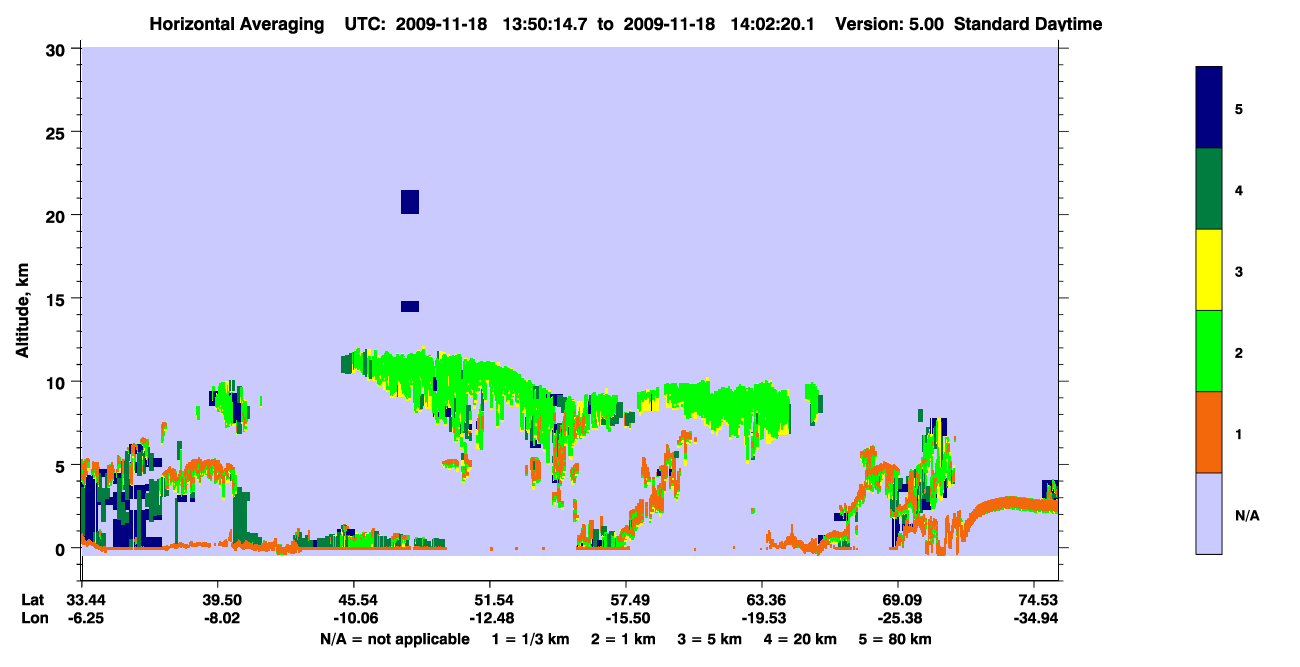Click the y-axis tick label 25
1300x667 pixels.
(58, 132)
